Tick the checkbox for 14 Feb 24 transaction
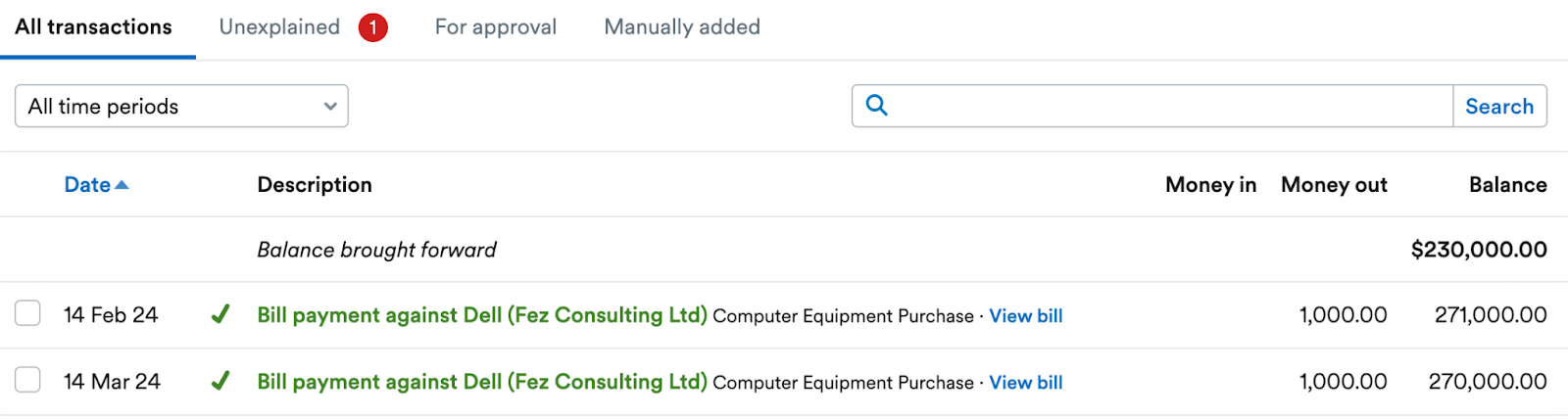The height and width of the screenshot is (419, 1568). click(x=27, y=313)
